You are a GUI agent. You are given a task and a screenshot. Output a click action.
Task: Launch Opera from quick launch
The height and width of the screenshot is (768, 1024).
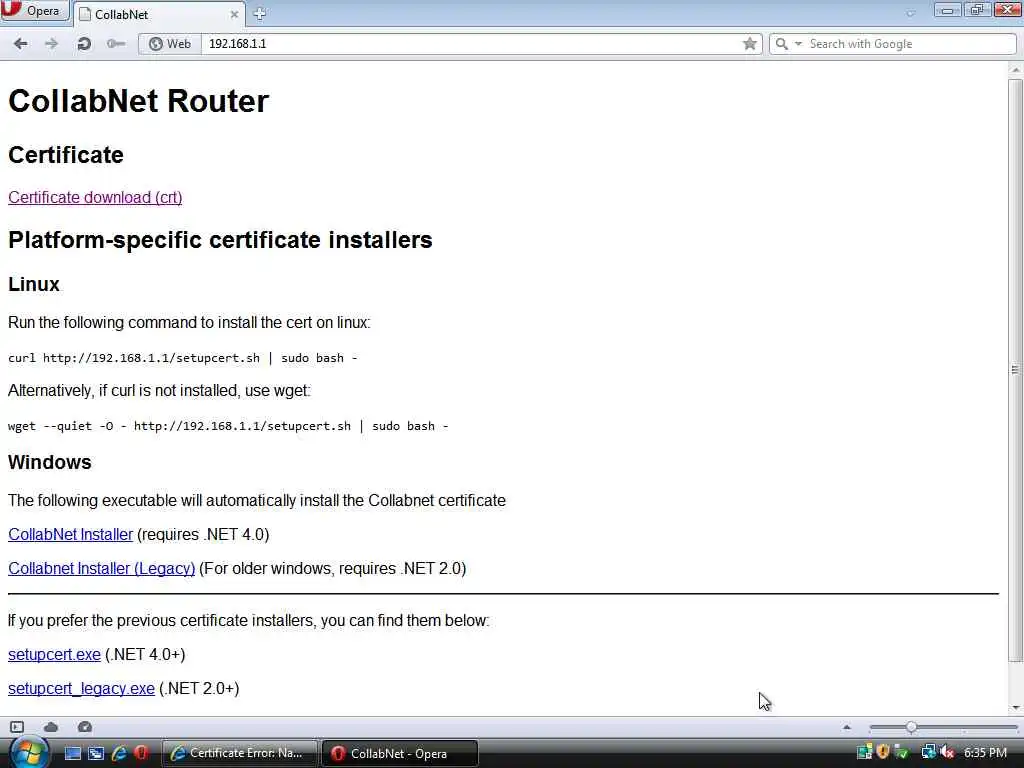141,753
